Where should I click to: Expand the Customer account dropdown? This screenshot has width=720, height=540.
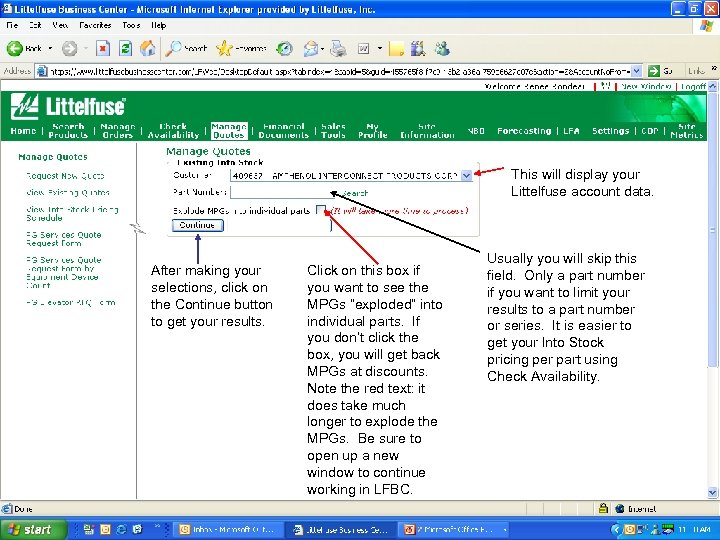pyautogui.click(x=466, y=175)
